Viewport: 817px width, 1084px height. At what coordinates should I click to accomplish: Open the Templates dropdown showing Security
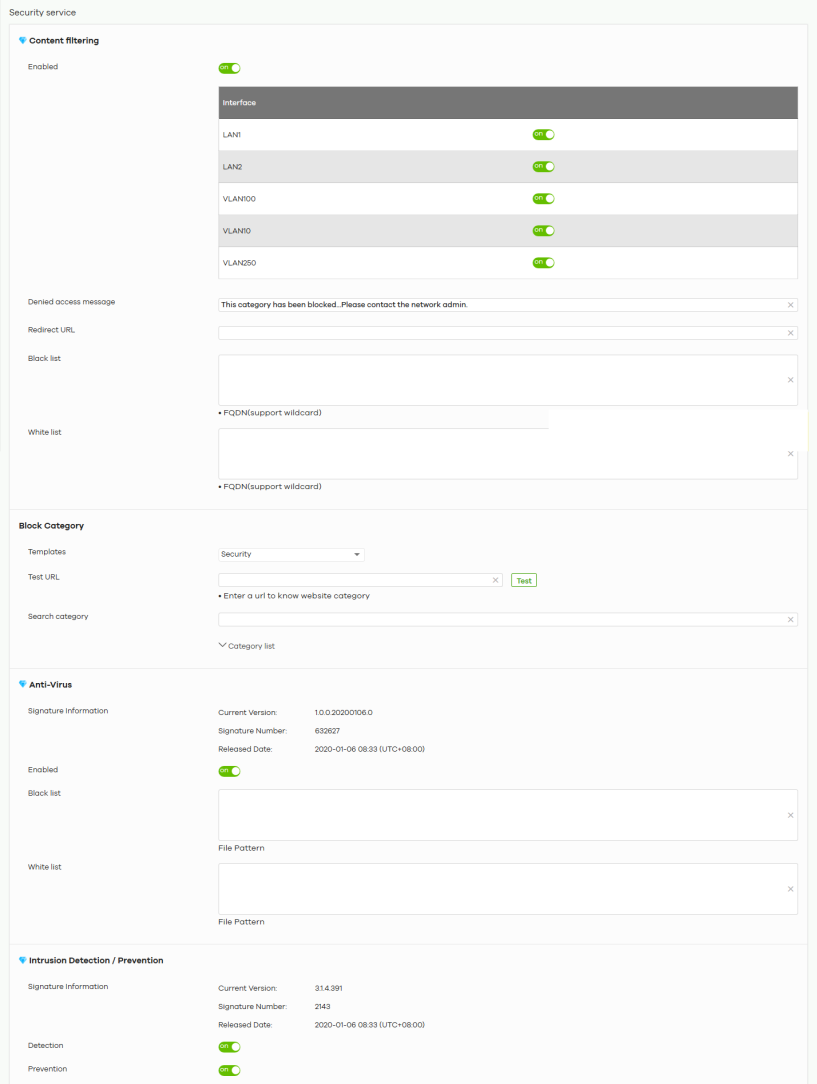[x=291, y=554]
